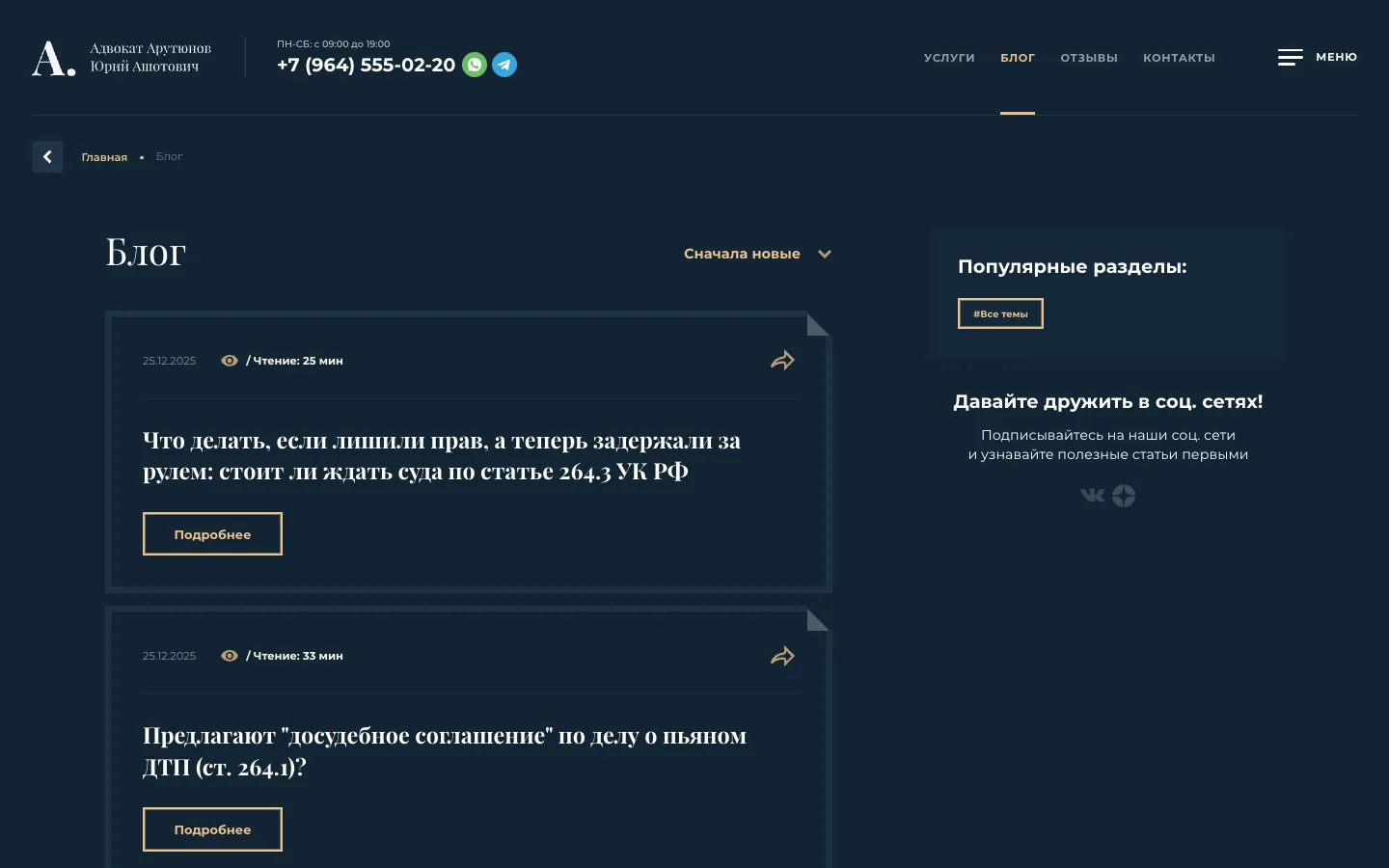Call the phone number +7 (964) 555-02-20
The width and height of the screenshot is (1389, 868).
tap(366, 65)
